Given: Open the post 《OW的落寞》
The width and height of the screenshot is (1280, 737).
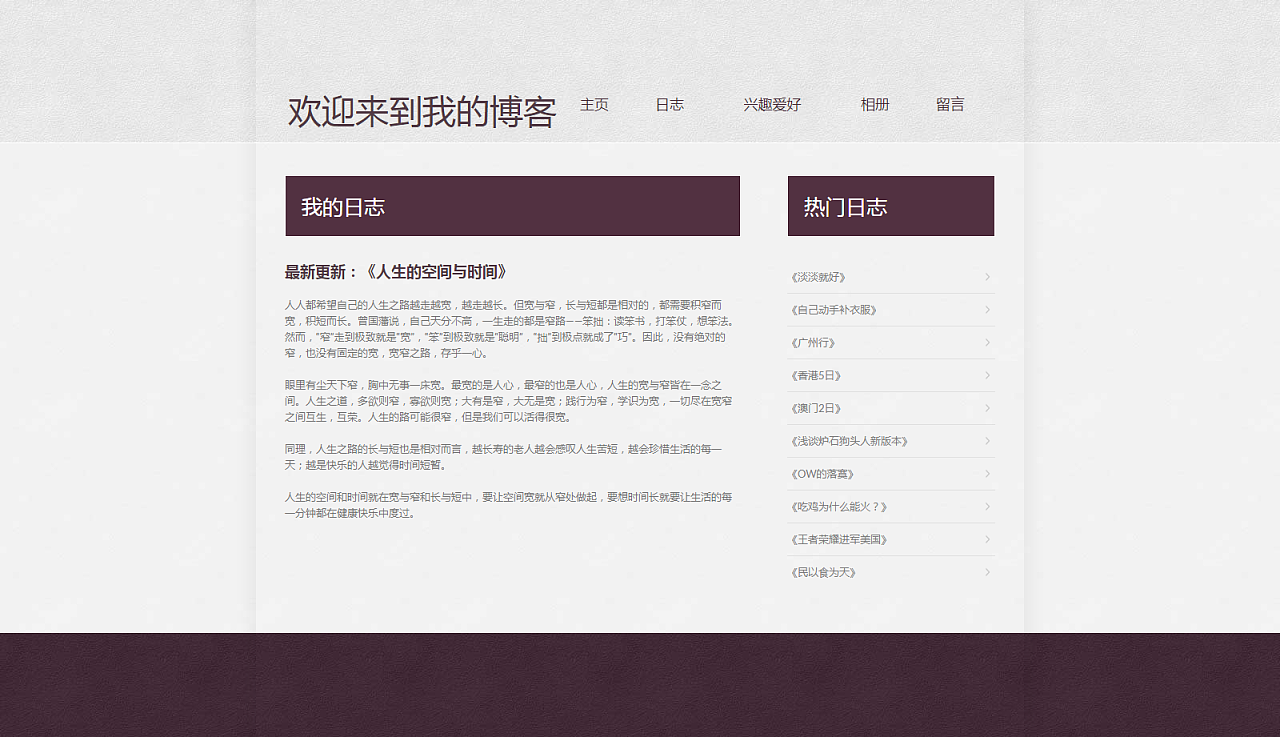Looking at the screenshot, I should [822, 474].
